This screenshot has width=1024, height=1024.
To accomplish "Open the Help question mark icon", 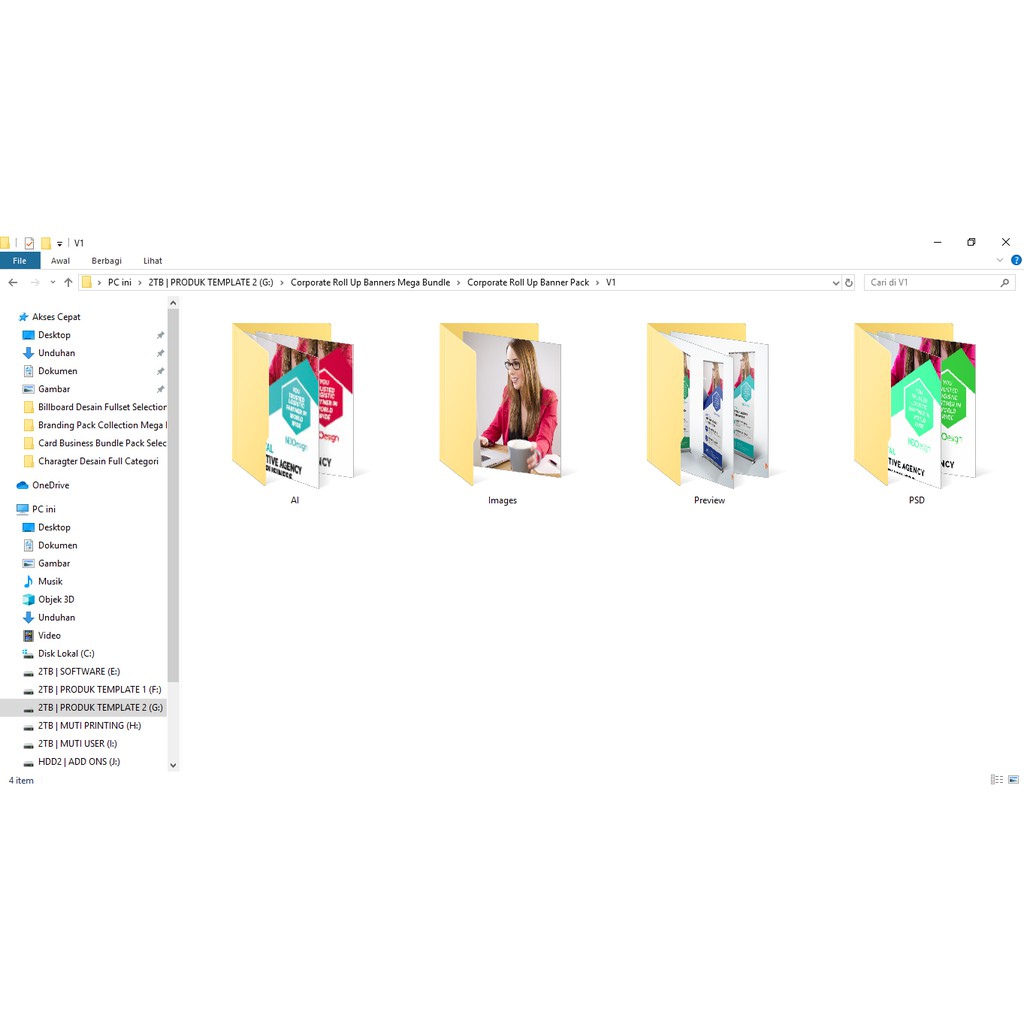I will 1016,260.
